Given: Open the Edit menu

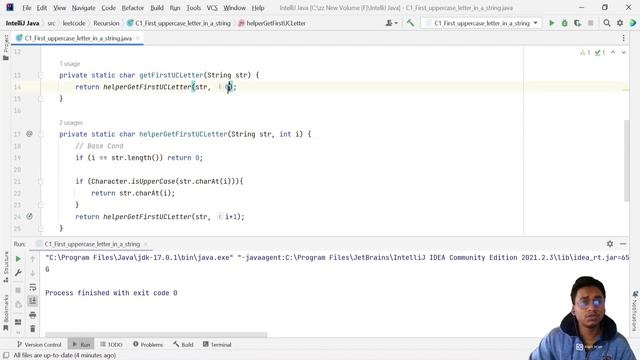Looking at the screenshot, I should point(42,8).
